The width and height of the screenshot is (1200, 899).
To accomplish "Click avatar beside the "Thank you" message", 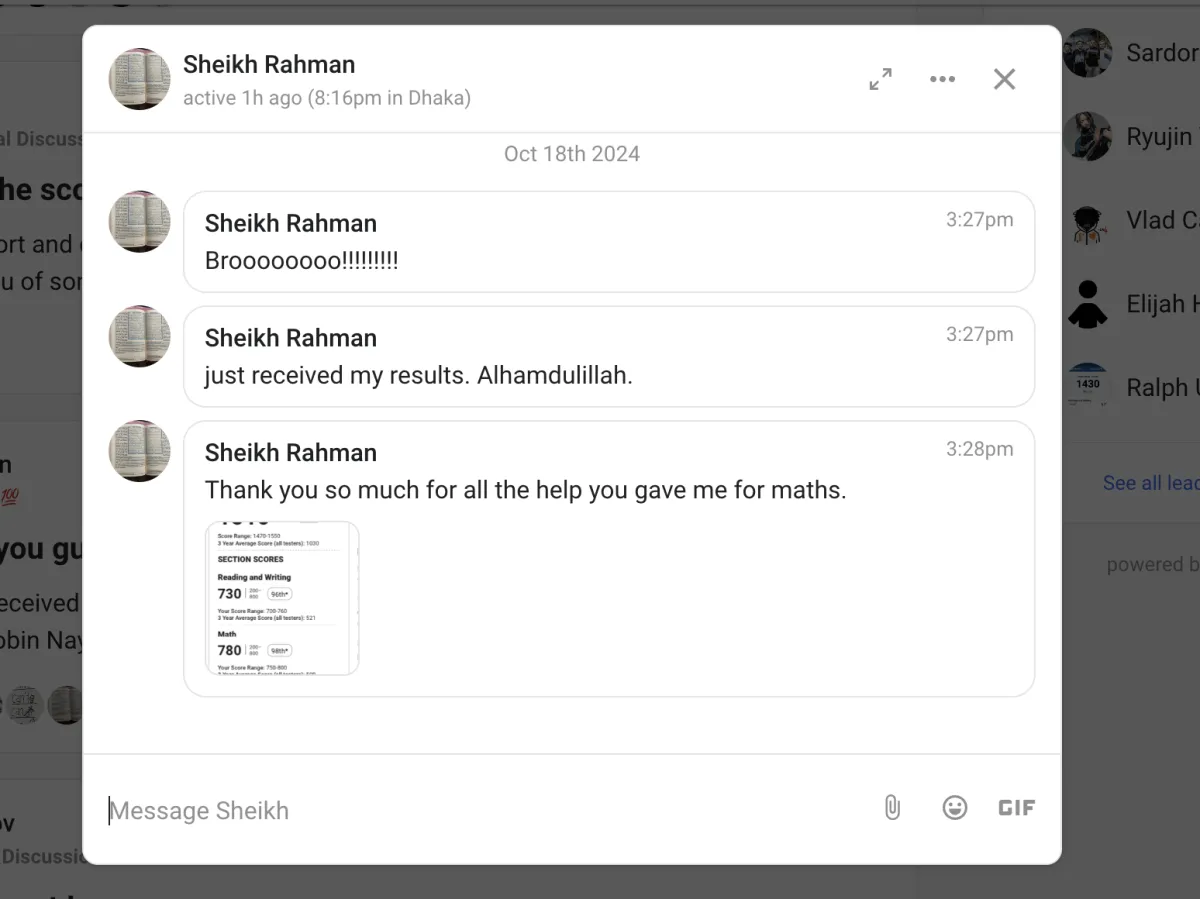I will point(139,451).
